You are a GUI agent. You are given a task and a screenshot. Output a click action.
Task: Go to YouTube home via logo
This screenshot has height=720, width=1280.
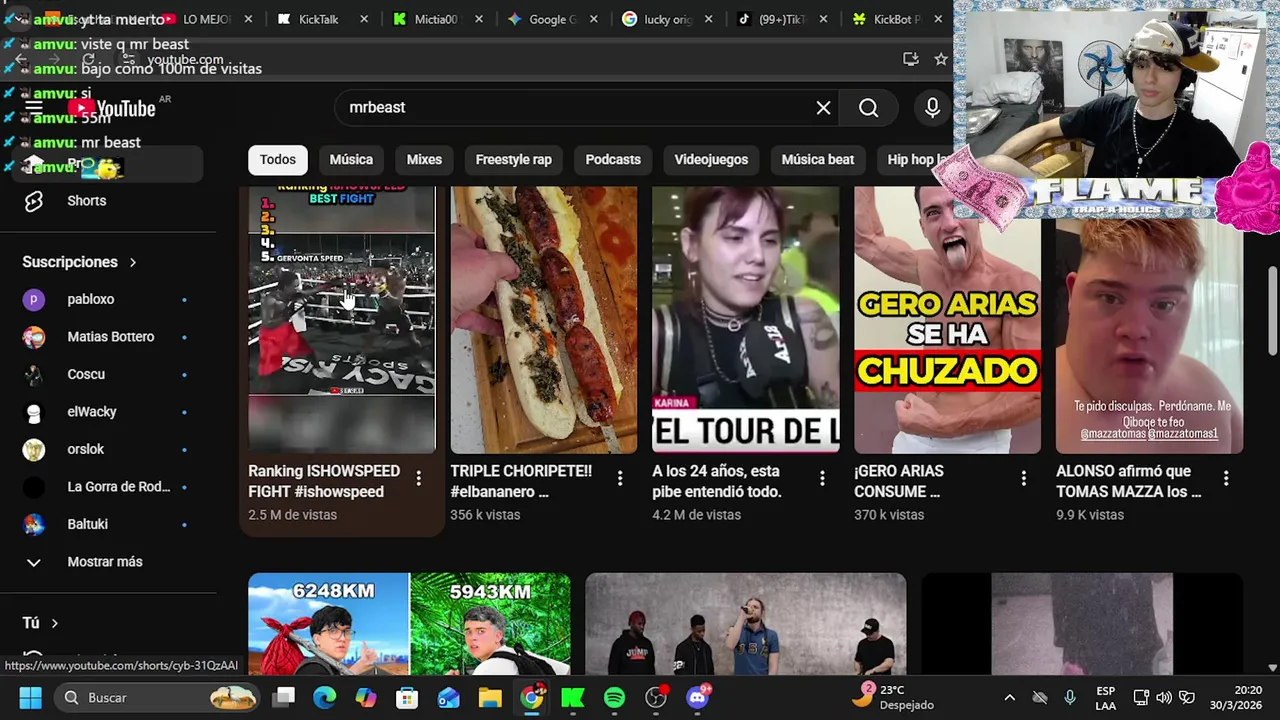point(112,108)
